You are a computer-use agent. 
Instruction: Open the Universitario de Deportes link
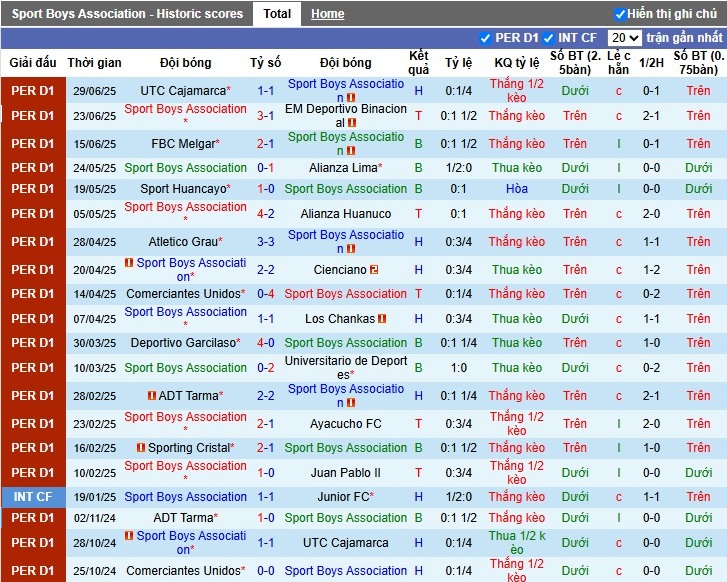point(346,368)
